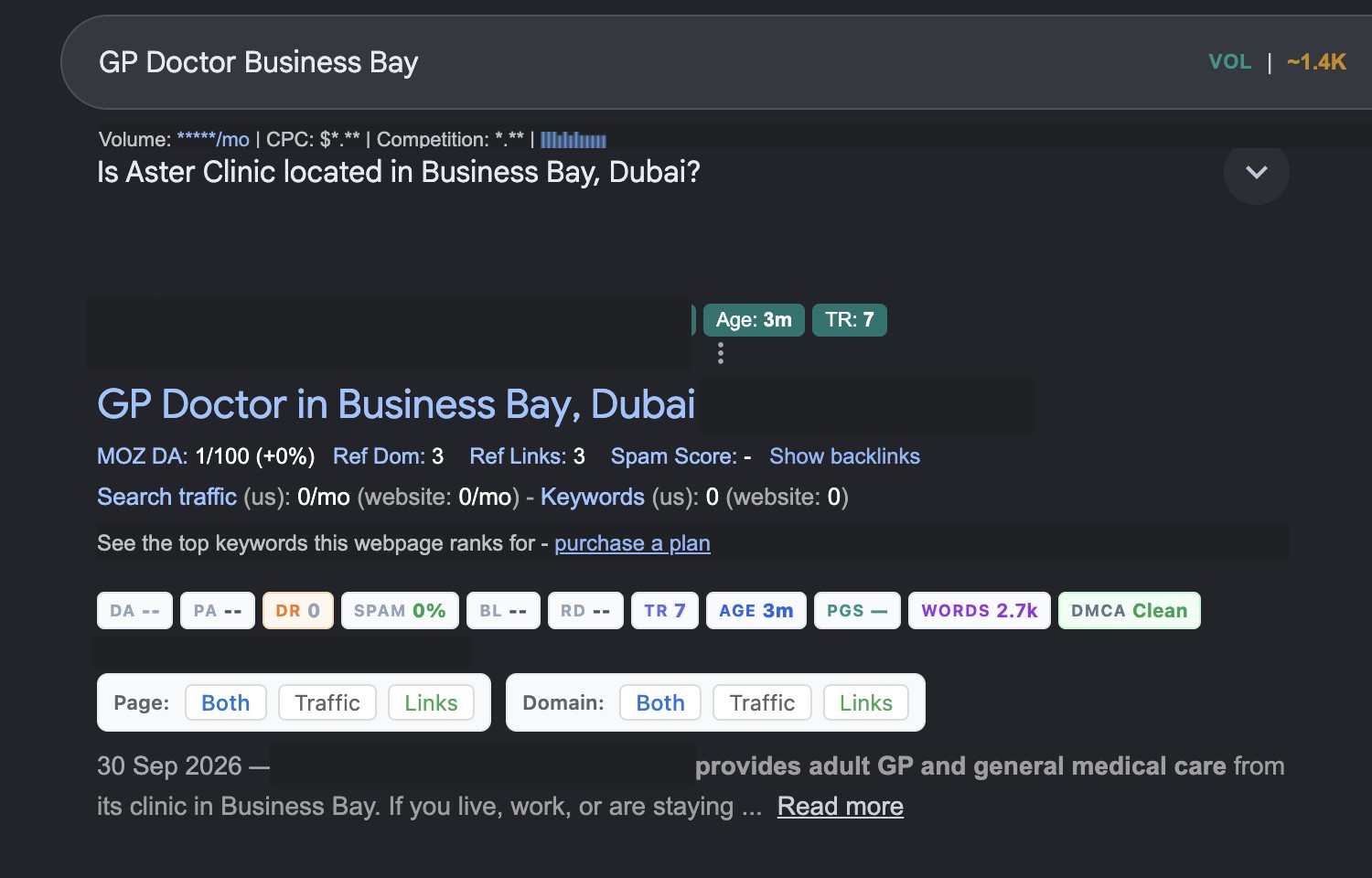Viewport: 1372px width, 878px height.
Task: Click the WORDS 2.7k chip
Action: click(980, 611)
